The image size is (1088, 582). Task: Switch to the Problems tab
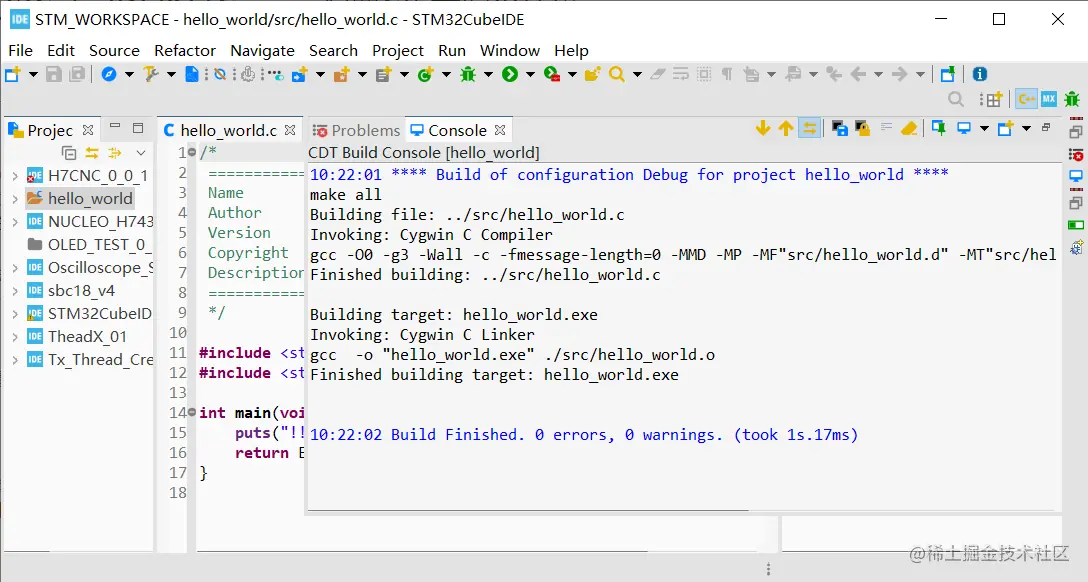click(356, 130)
